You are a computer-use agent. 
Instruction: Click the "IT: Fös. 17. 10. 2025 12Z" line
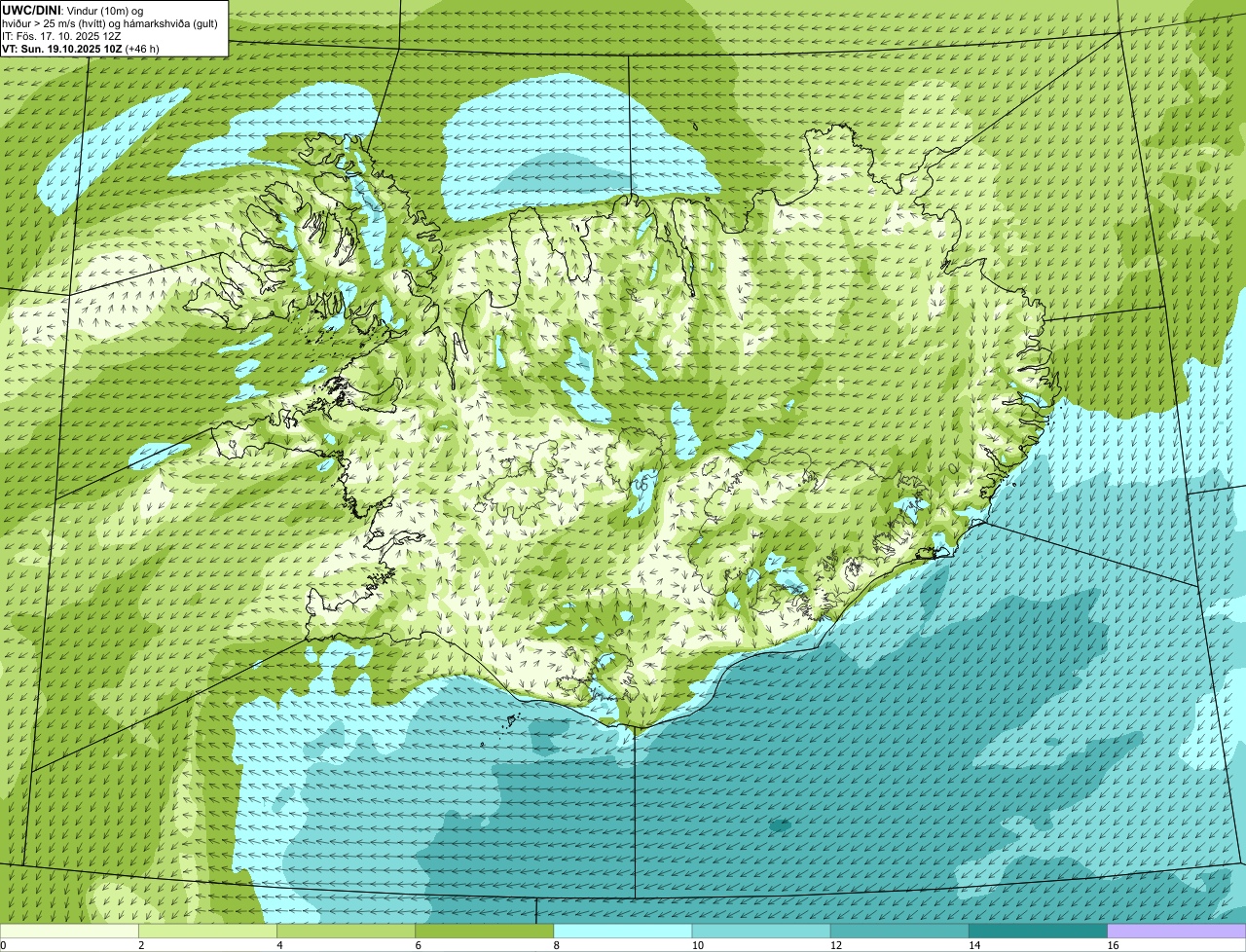click(x=61, y=35)
